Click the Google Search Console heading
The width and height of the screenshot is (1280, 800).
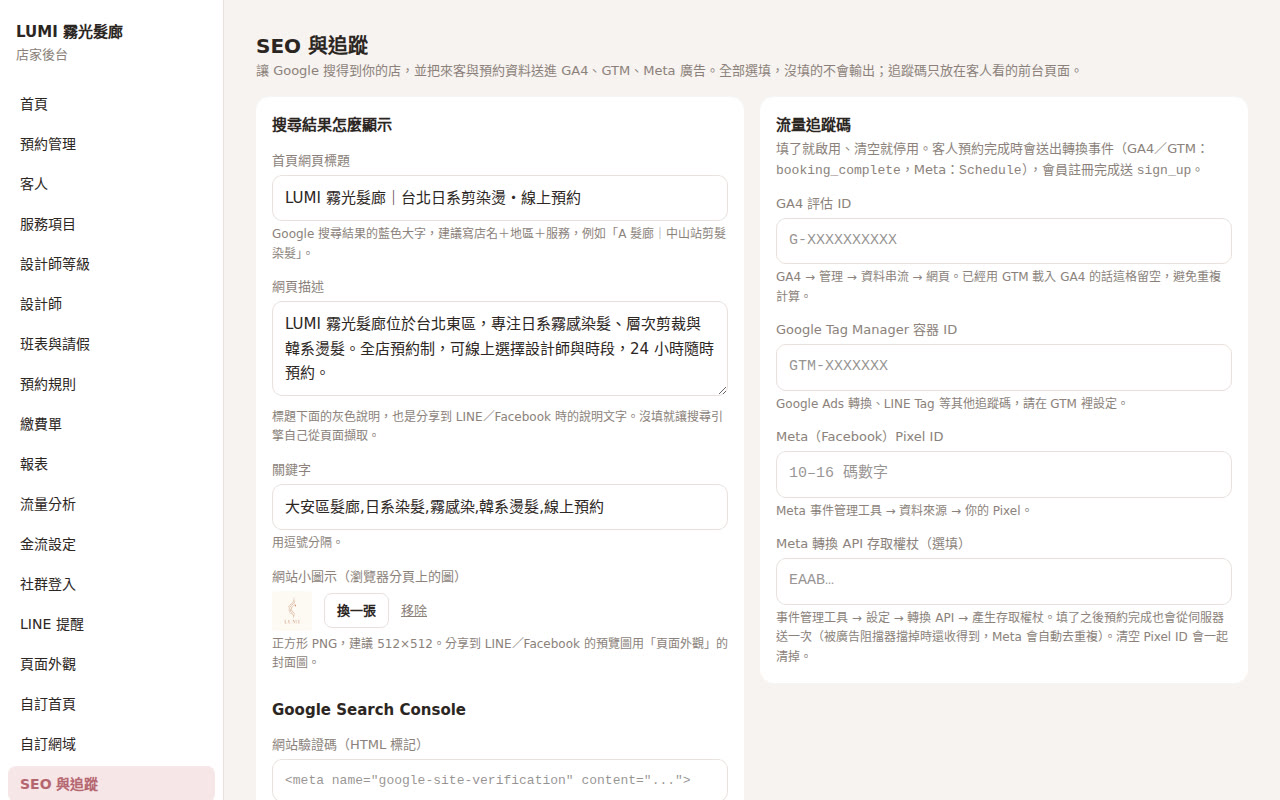point(369,709)
